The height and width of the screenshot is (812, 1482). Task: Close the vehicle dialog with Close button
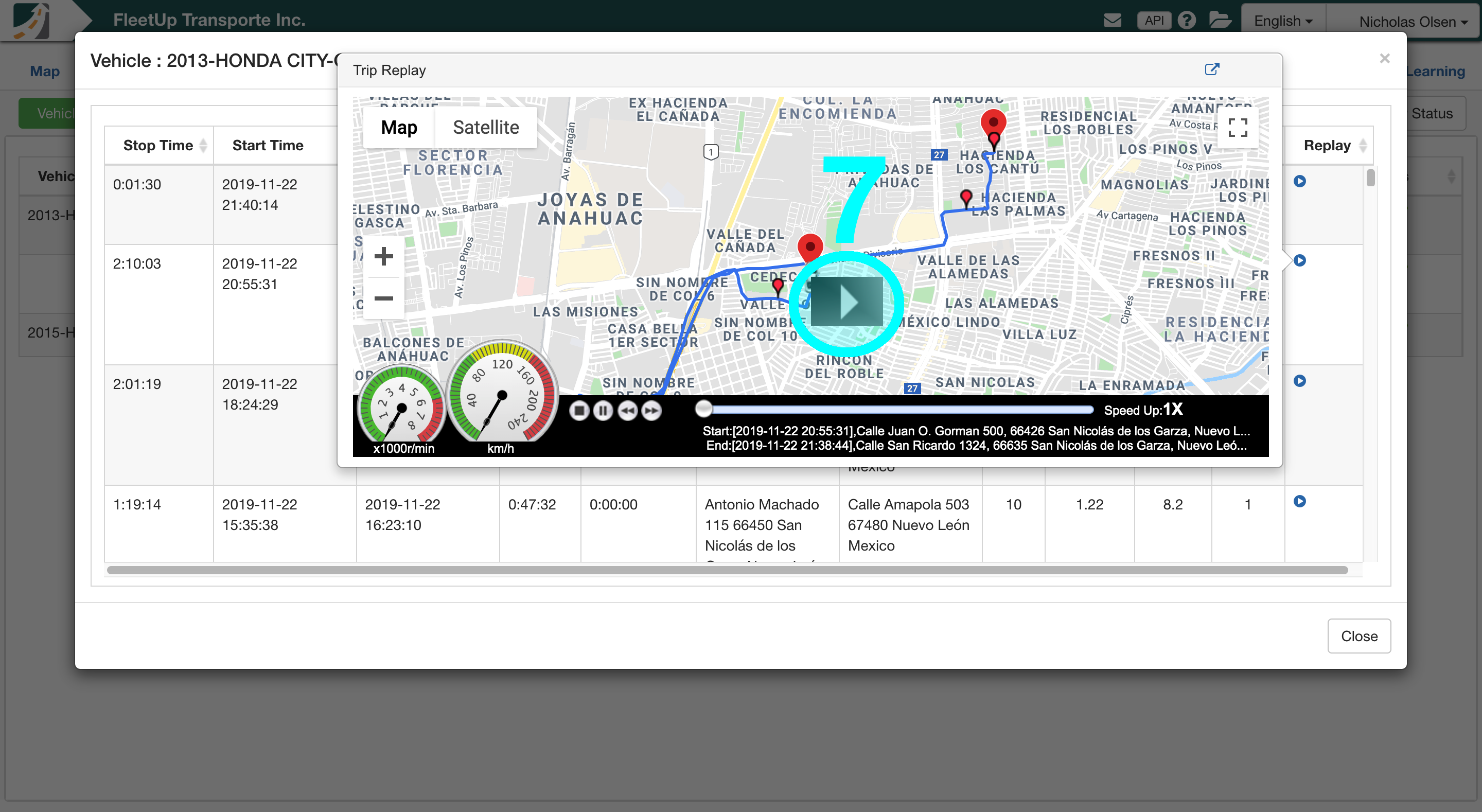[1359, 636]
